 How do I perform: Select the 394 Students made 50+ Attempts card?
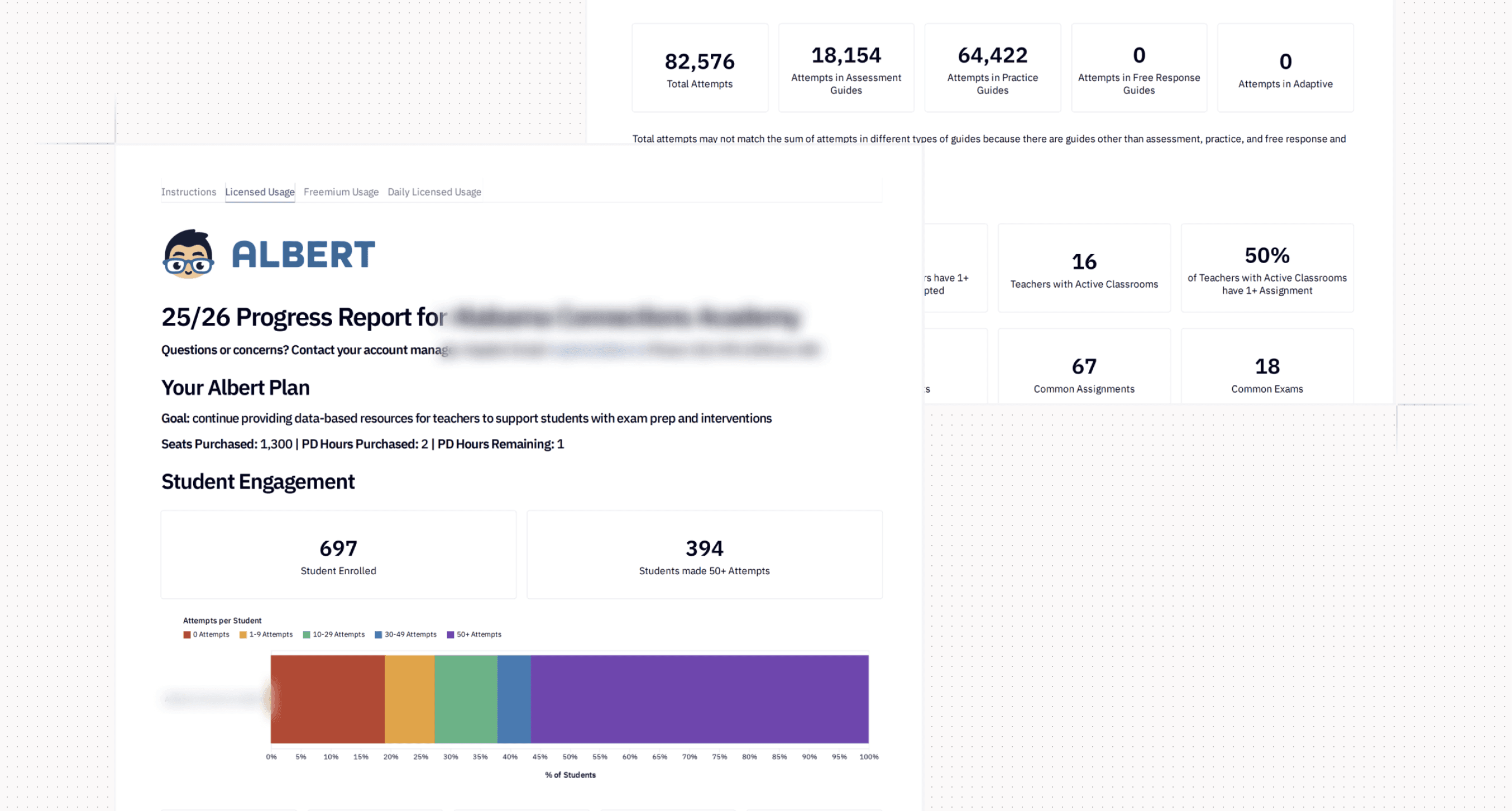704,555
